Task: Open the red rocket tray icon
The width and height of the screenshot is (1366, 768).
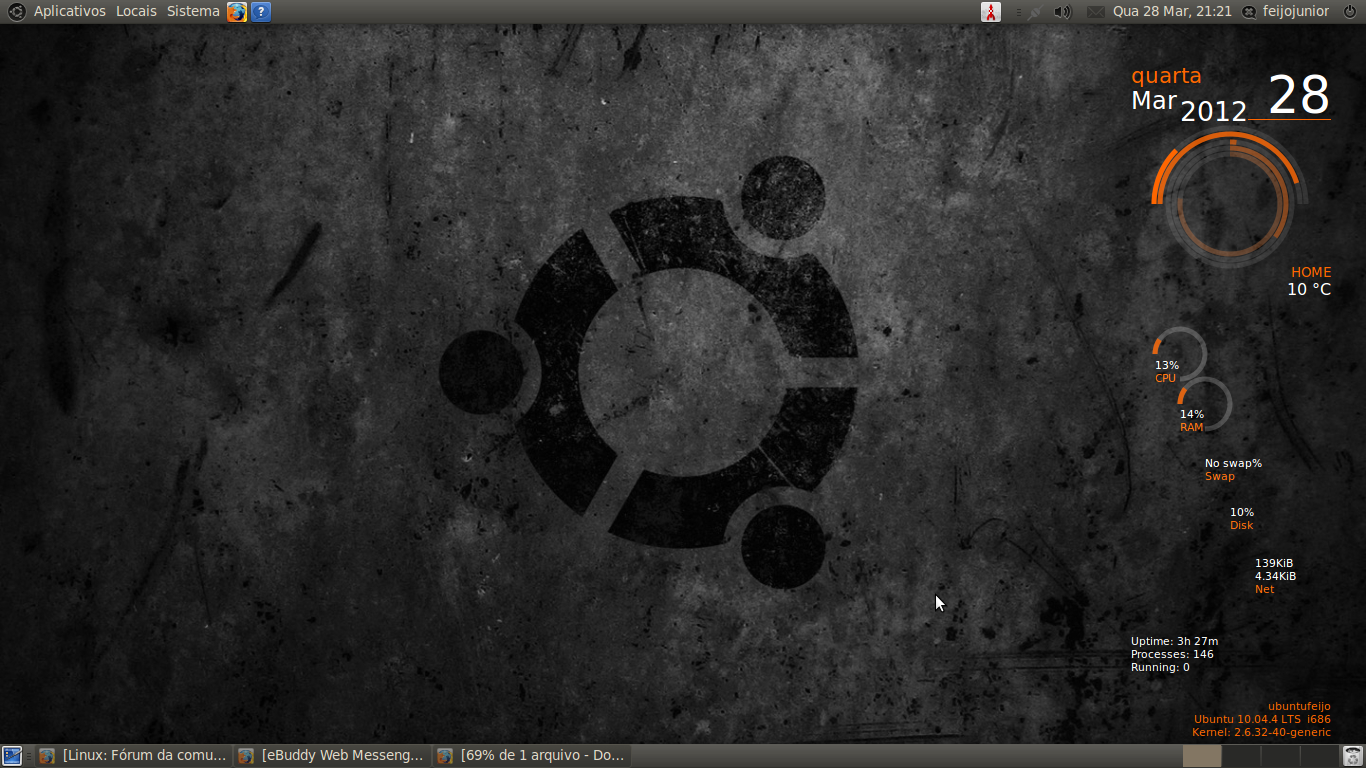Action: tap(991, 12)
